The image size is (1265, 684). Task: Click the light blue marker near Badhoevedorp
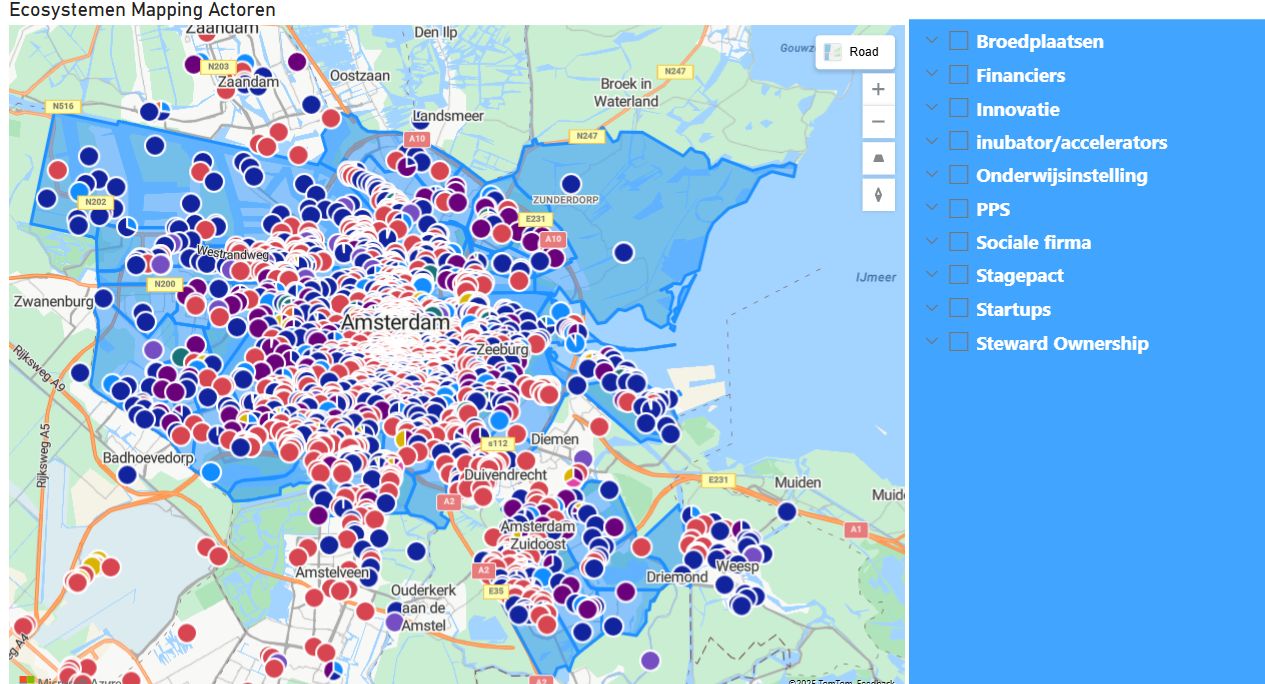(x=210, y=471)
